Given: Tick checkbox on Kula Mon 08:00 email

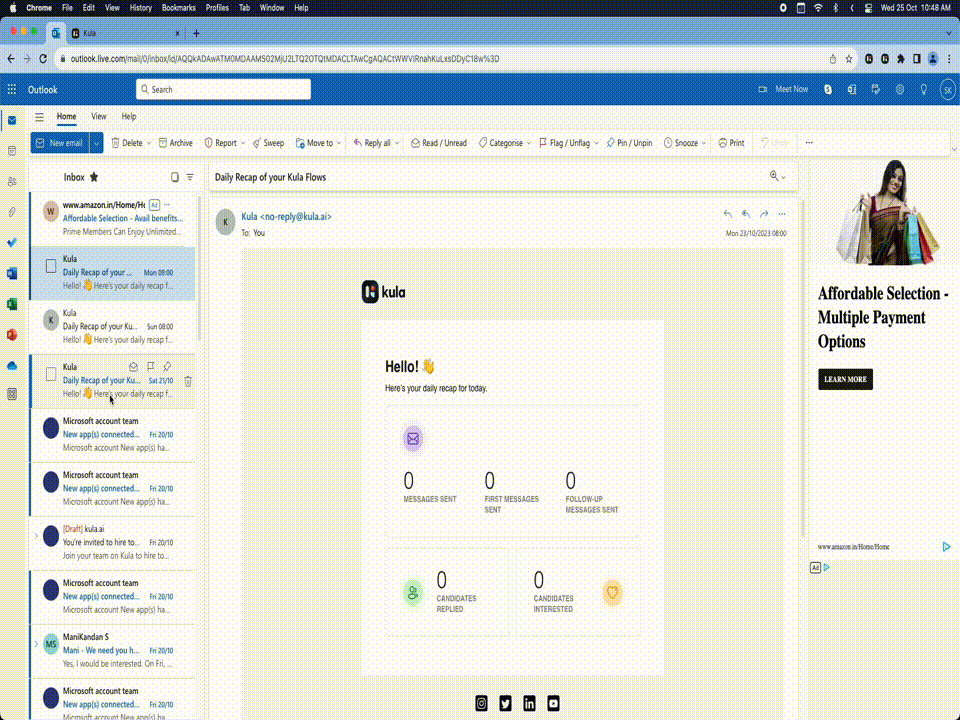Looking at the screenshot, I should pyautogui.click(x=51, y=266).
